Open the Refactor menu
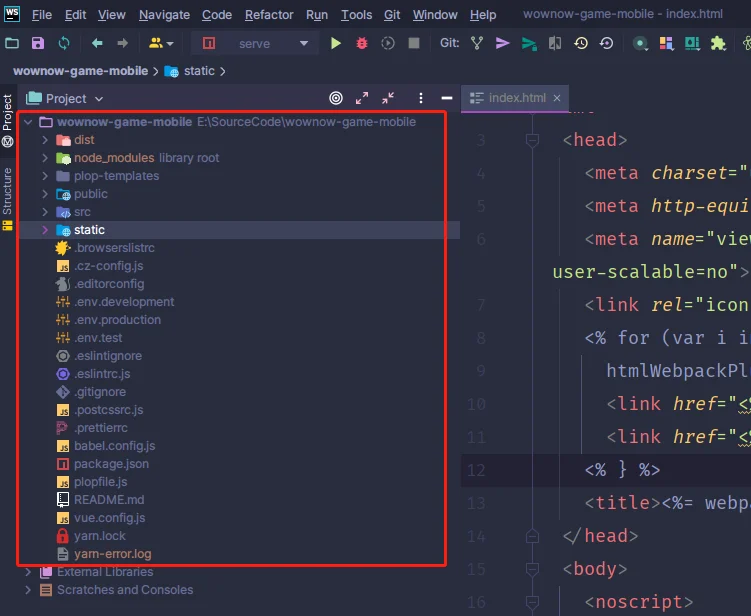Image resolution: width=751 pixels, height=616 pixels. 269,15
